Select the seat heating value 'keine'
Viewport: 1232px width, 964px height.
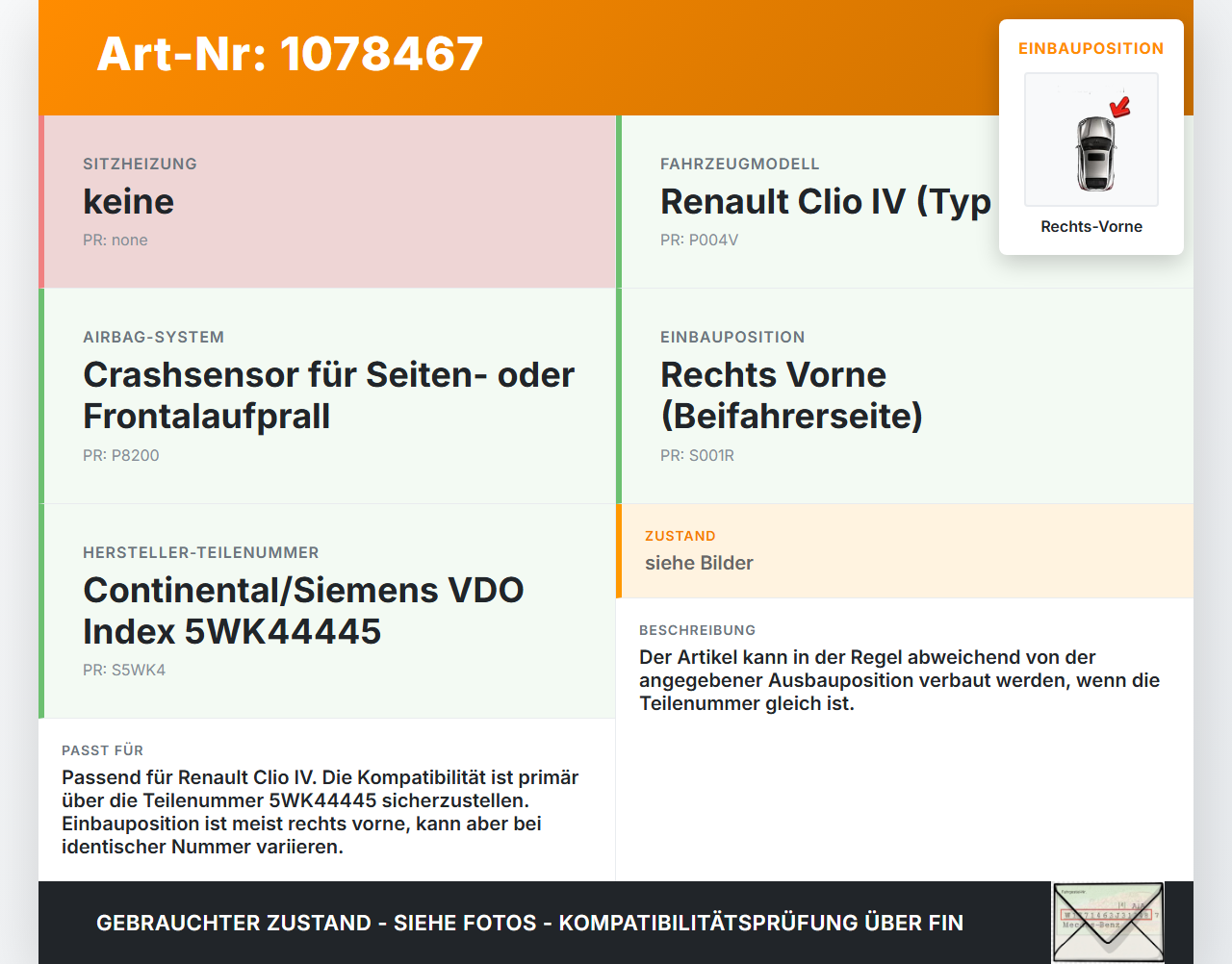[129, 201]
